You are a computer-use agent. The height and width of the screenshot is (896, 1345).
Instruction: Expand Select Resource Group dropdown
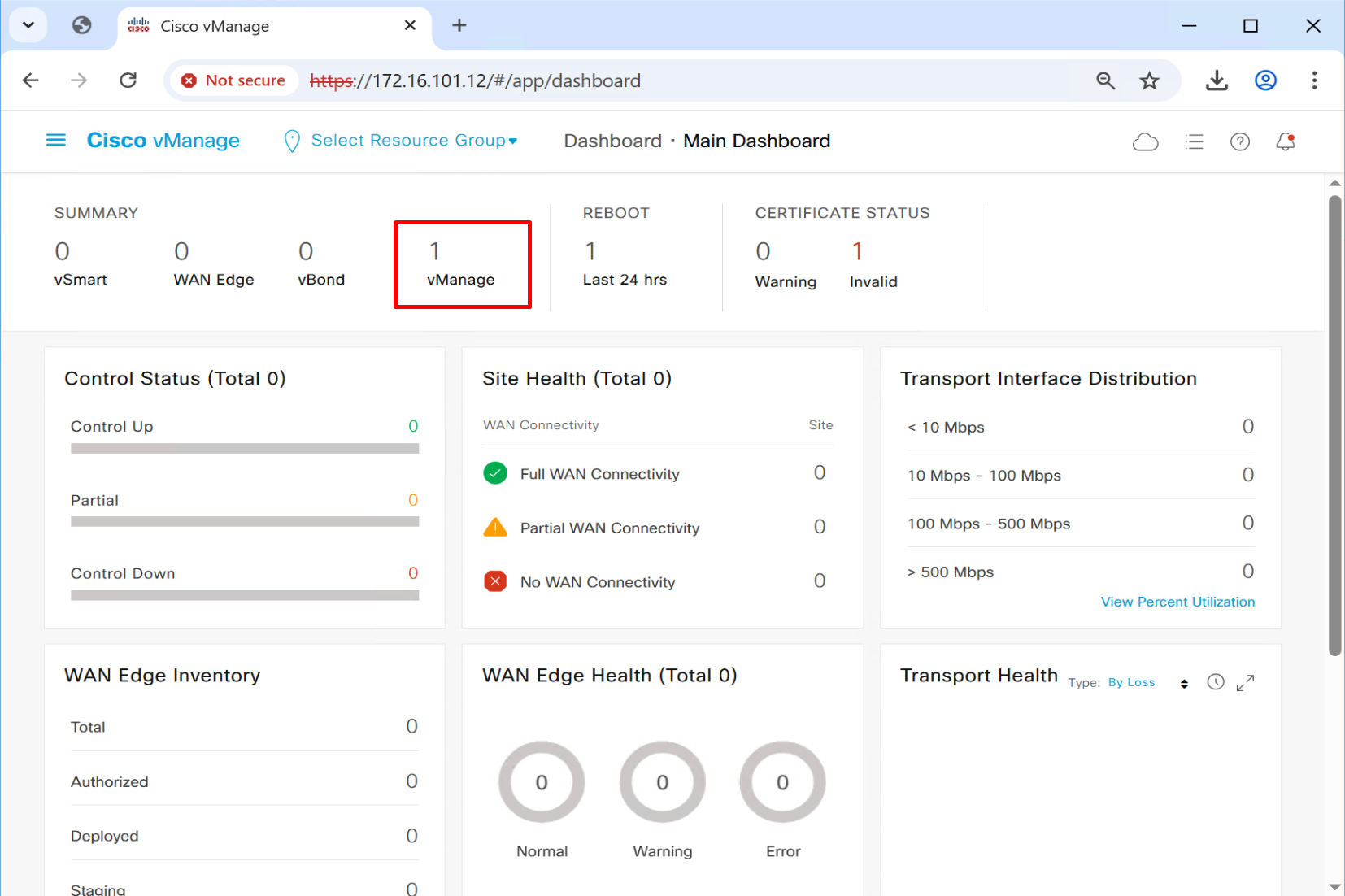(x=413, y=141)
